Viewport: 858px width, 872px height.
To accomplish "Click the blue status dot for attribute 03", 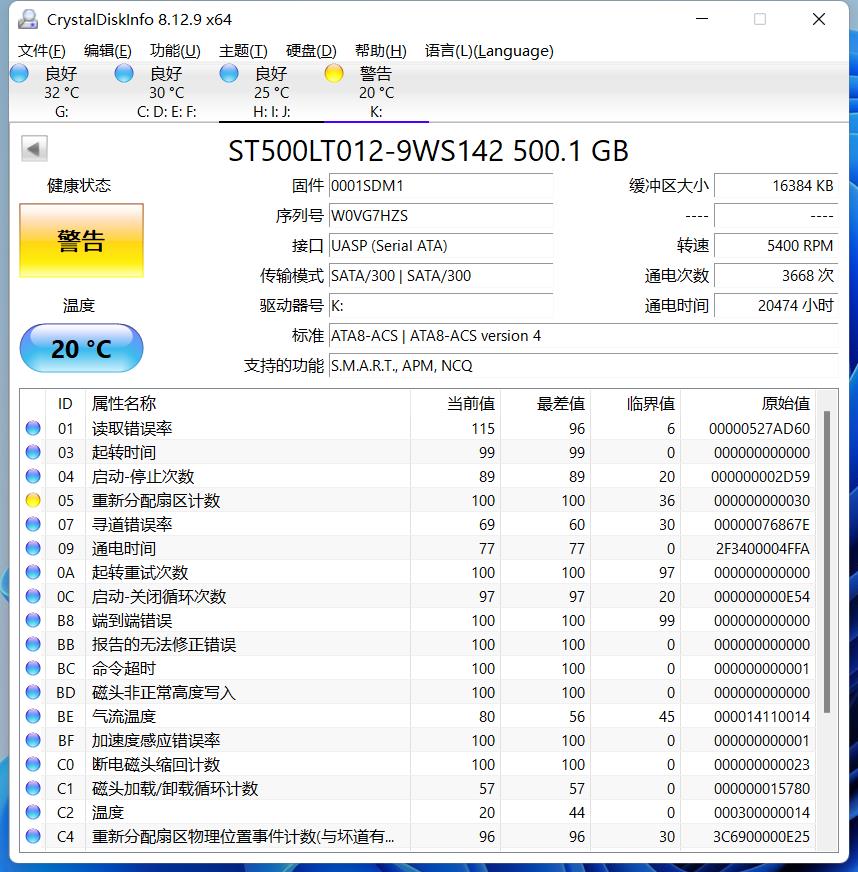I will pyautogui.click(x=33, y=452).
